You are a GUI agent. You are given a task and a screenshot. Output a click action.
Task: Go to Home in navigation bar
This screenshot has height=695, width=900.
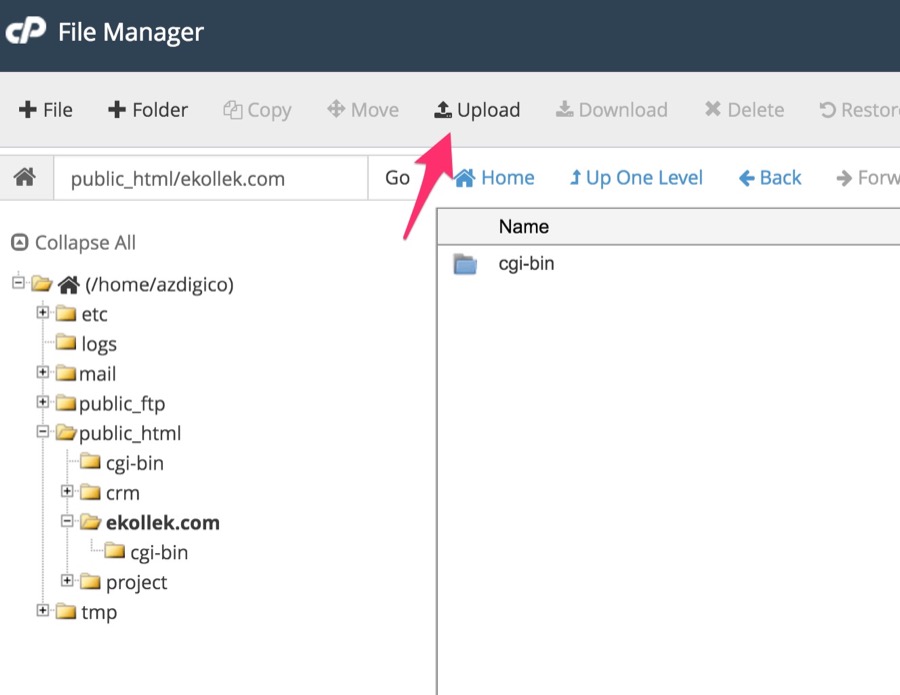494,178
